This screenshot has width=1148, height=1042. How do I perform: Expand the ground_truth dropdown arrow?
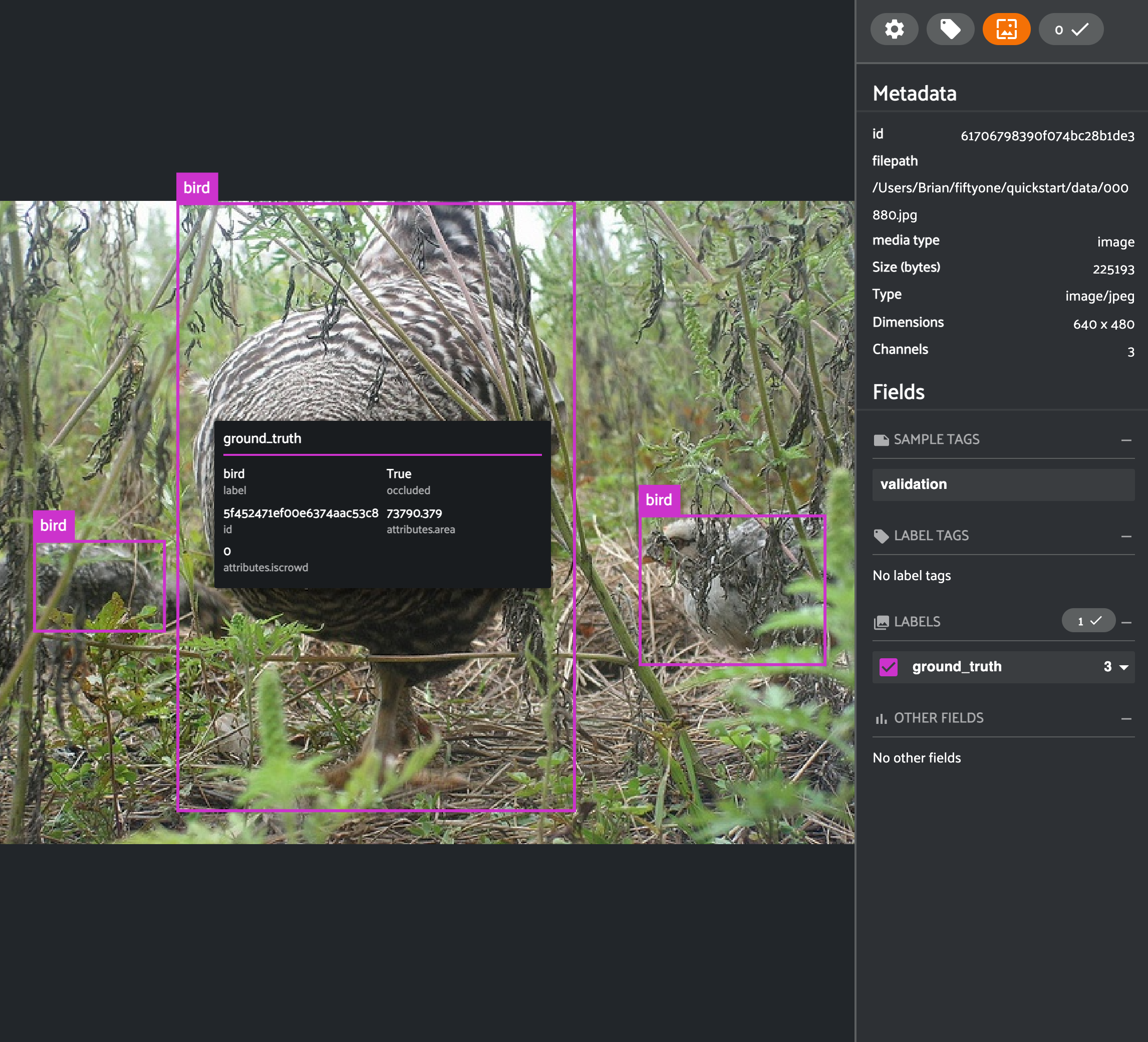click(x=1123, y=667)
